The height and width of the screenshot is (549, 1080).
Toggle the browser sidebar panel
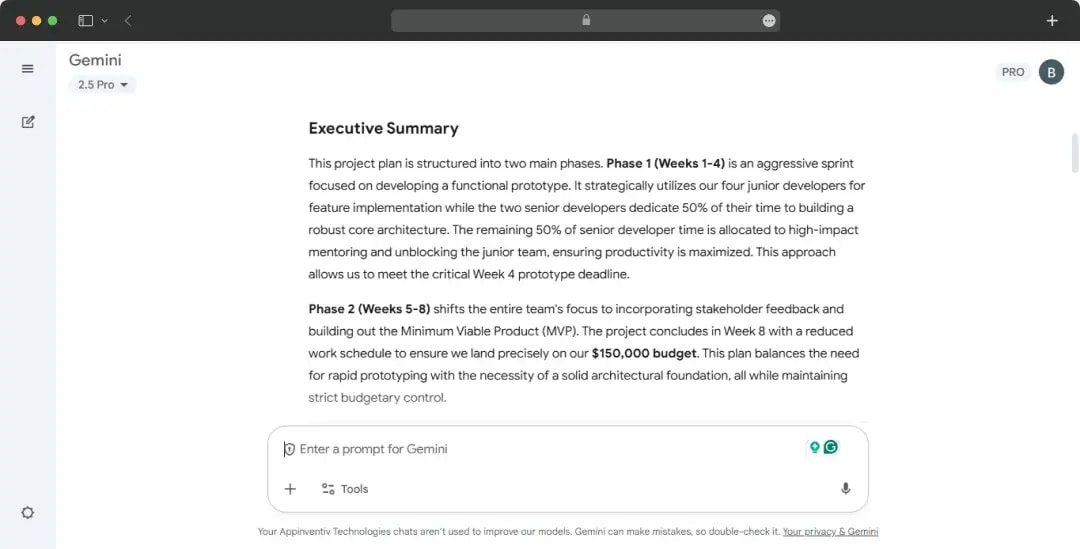[x=85, y=20]
